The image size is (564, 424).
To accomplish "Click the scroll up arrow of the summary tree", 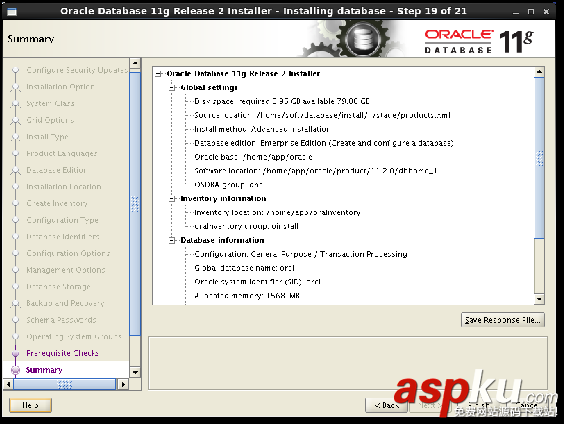I will (x=539, y=72).
